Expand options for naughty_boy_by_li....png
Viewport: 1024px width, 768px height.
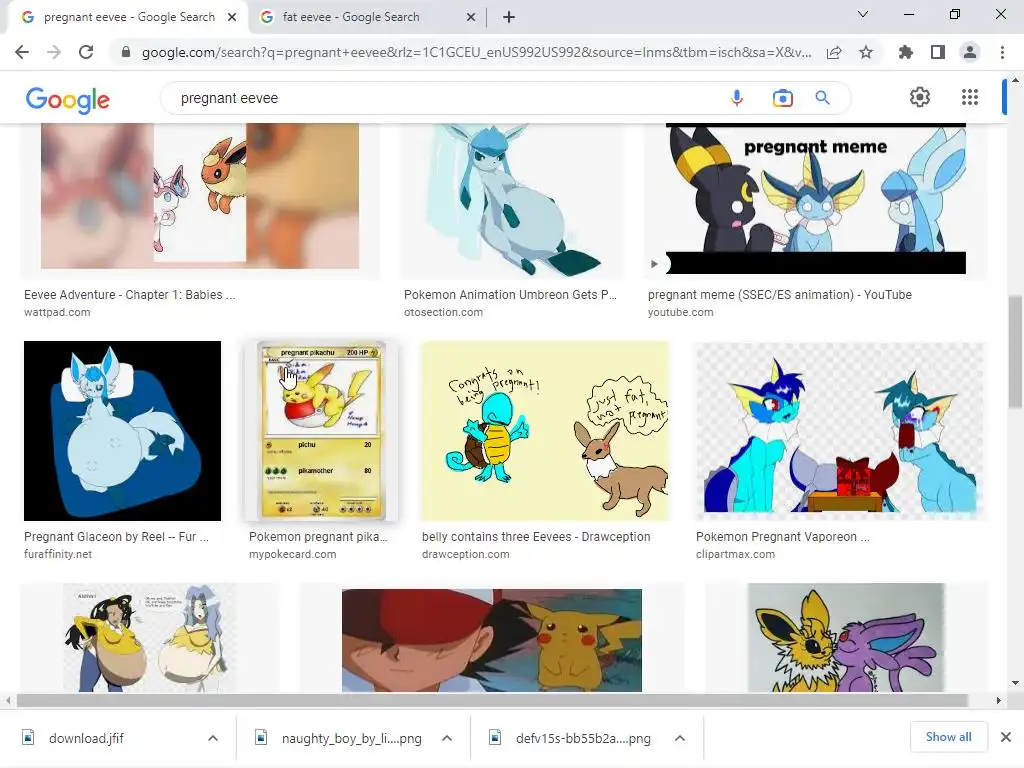[447, 738]
